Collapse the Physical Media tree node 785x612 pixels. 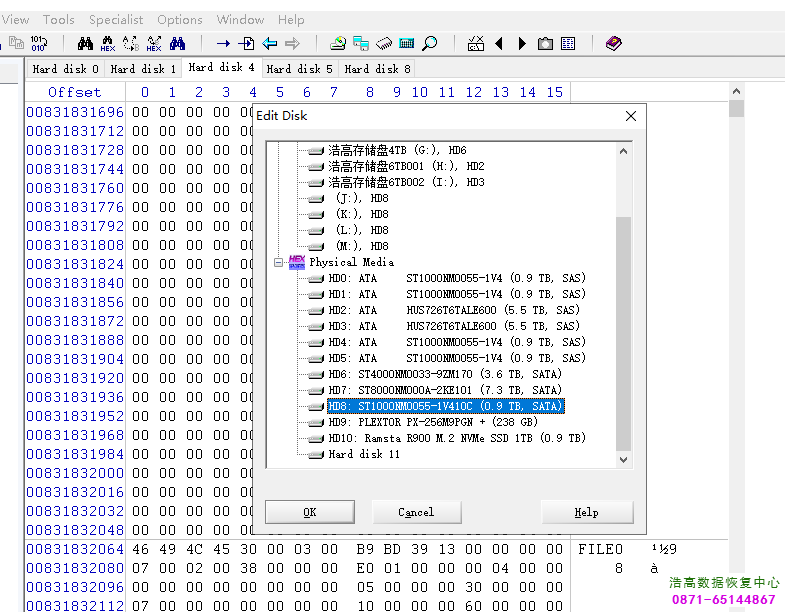(x=275, y=262)
